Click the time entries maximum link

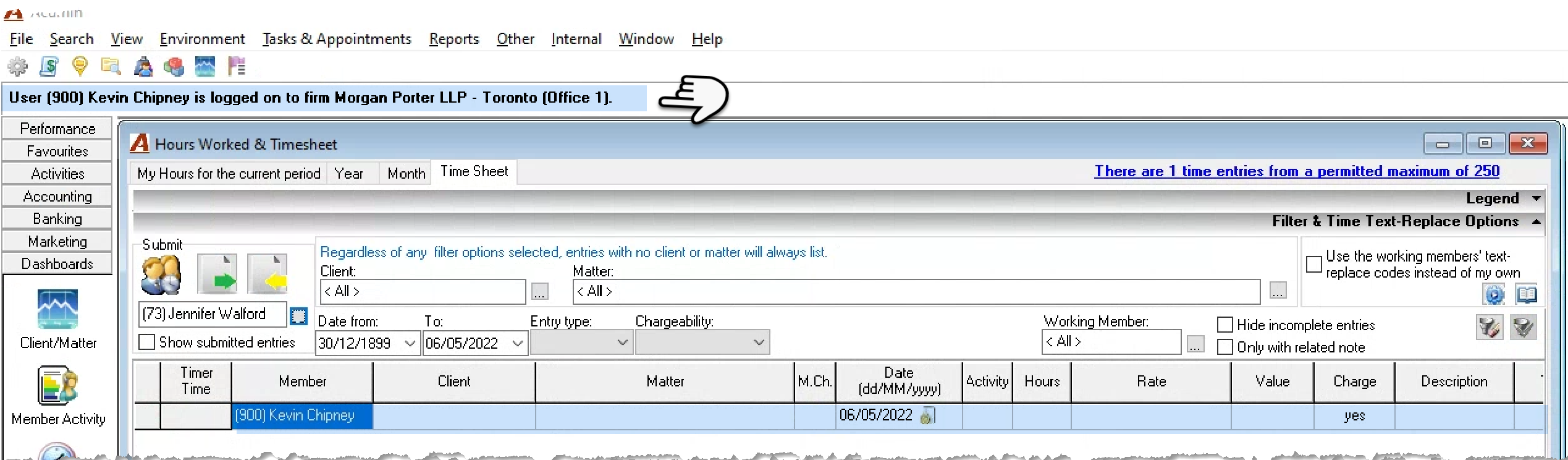tap(1297, 171)
